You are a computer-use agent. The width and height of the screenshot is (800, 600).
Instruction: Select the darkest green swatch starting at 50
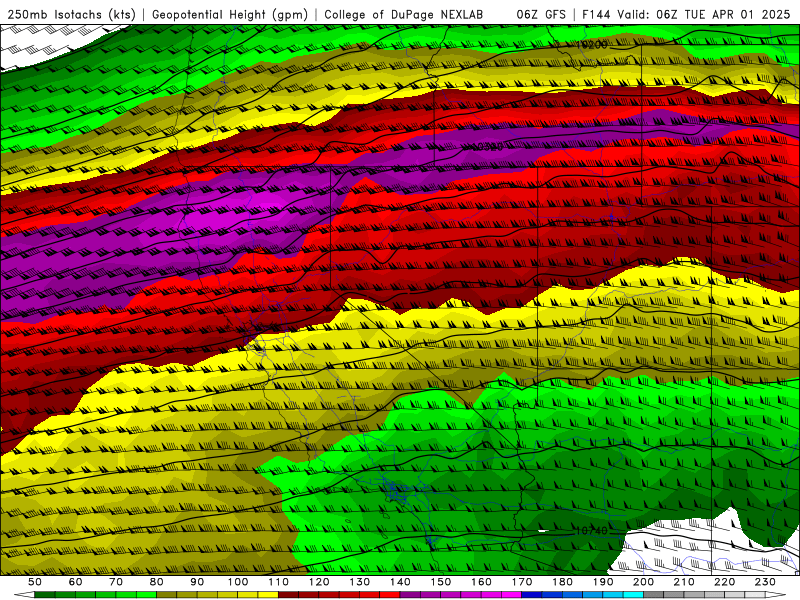click(x=45, y=595)
